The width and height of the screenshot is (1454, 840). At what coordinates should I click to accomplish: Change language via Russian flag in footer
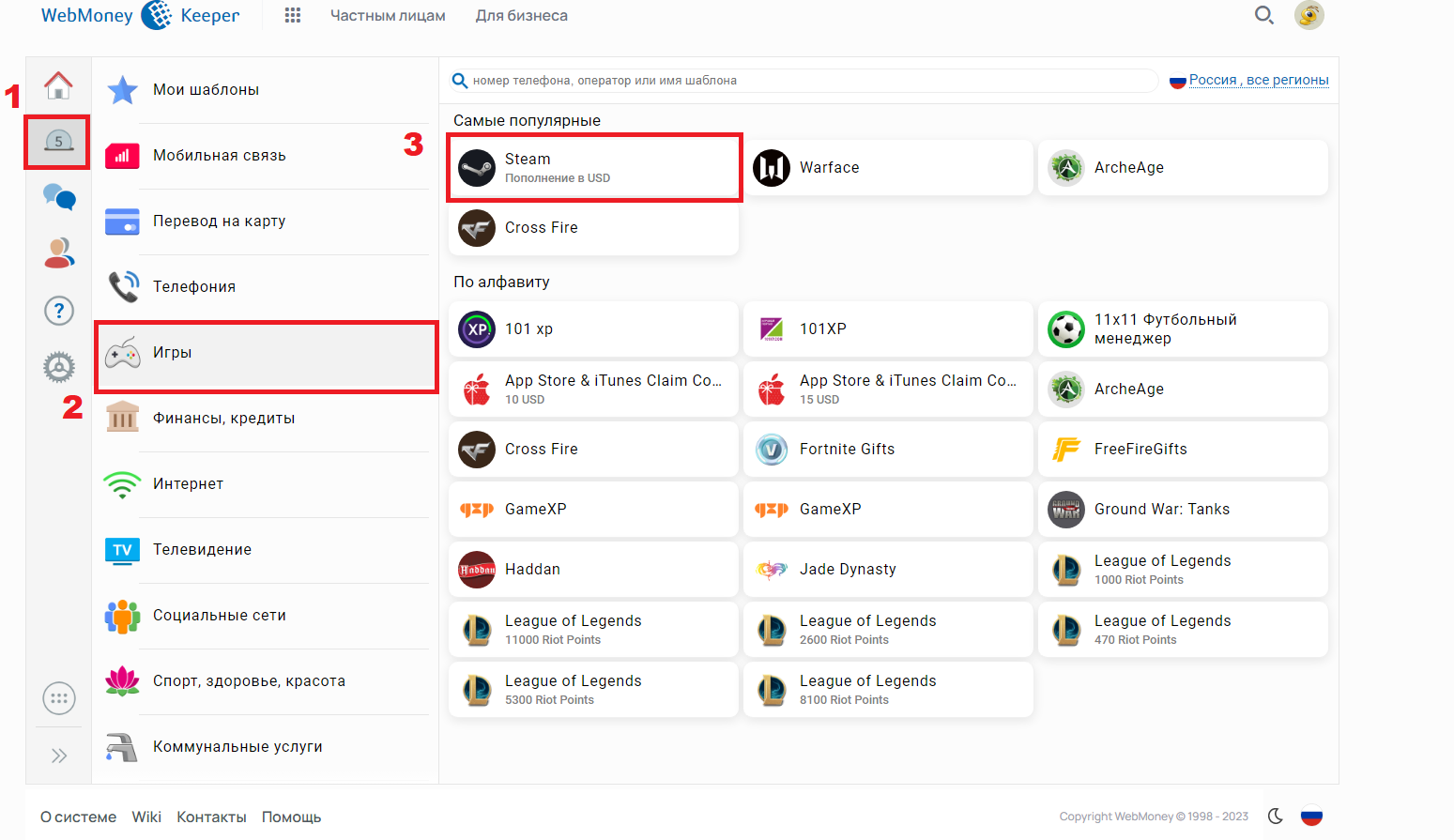(x=1311, y=817)
